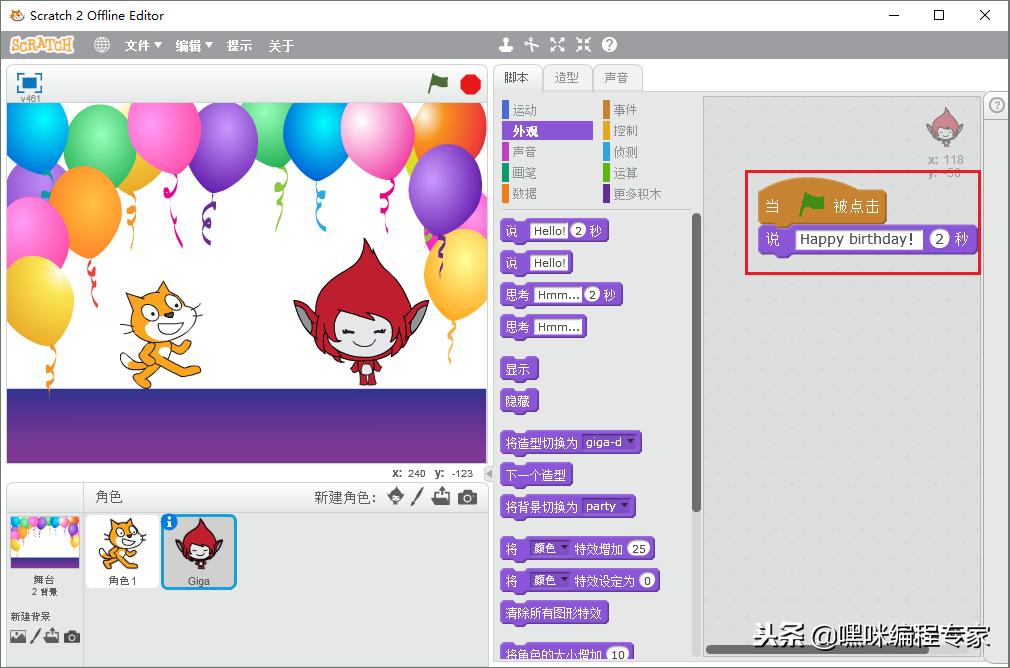Select the 角色1 cat sprite thumbnail
Screen dimensions: 1010x668
tap(122, 551)
